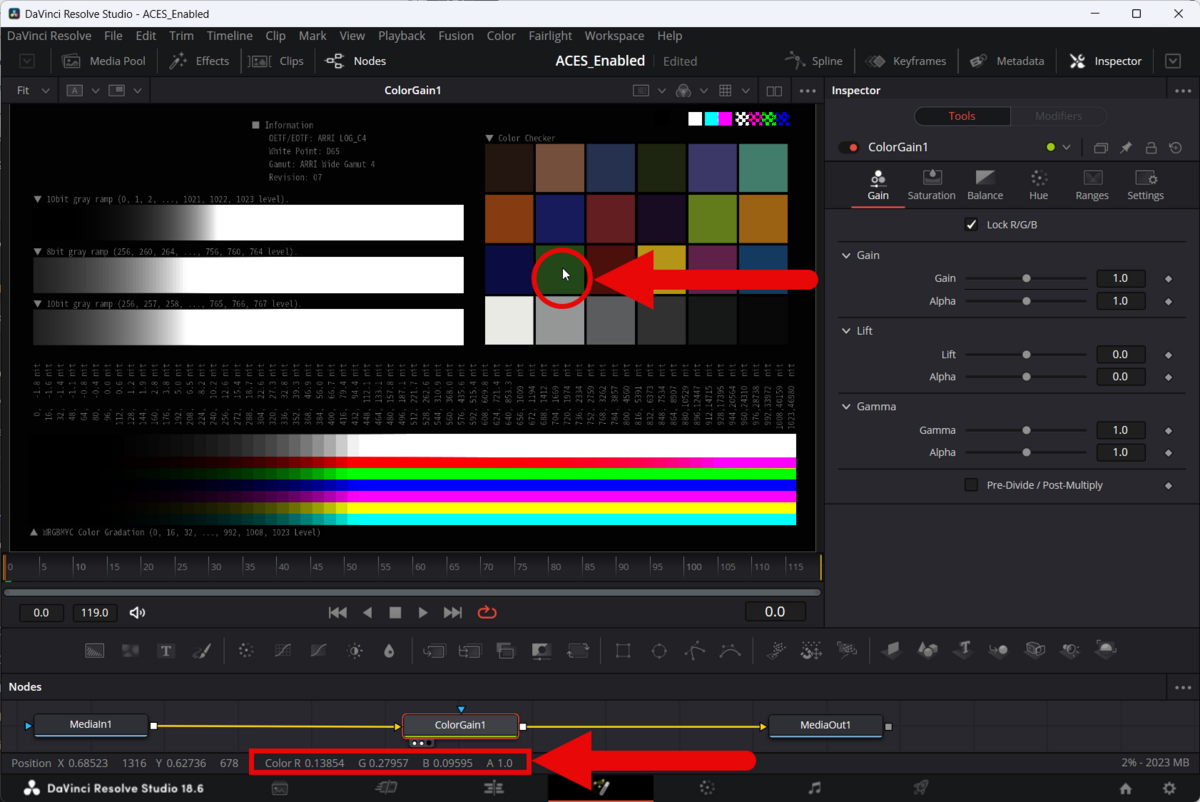Select the MediaIn1 node
The height and width of the screenshot is (802, 1200).
91,725
